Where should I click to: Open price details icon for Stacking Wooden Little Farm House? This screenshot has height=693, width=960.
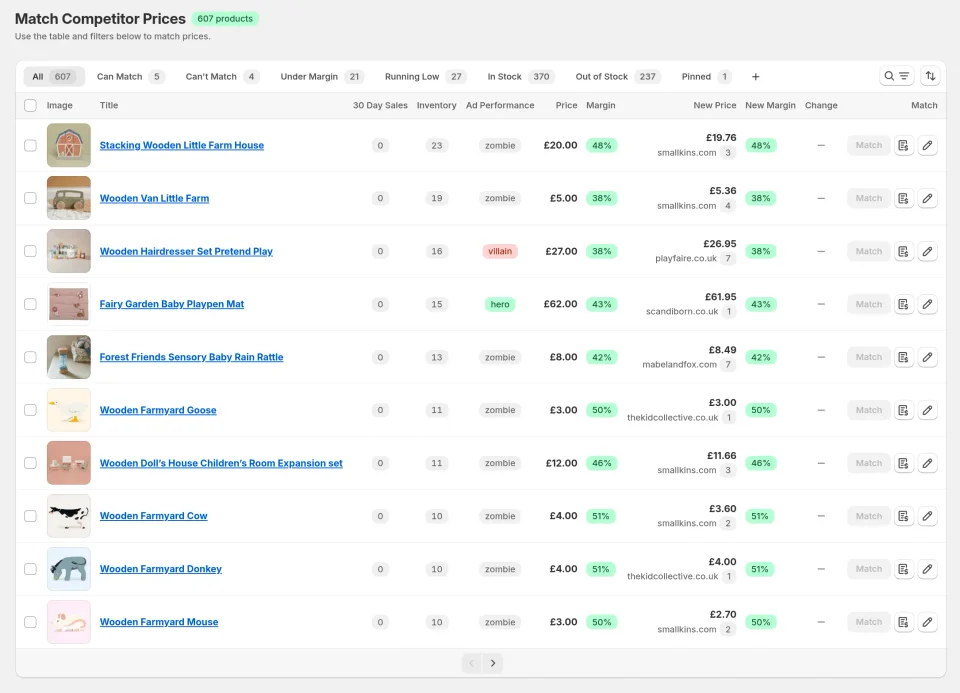[903, 145]
